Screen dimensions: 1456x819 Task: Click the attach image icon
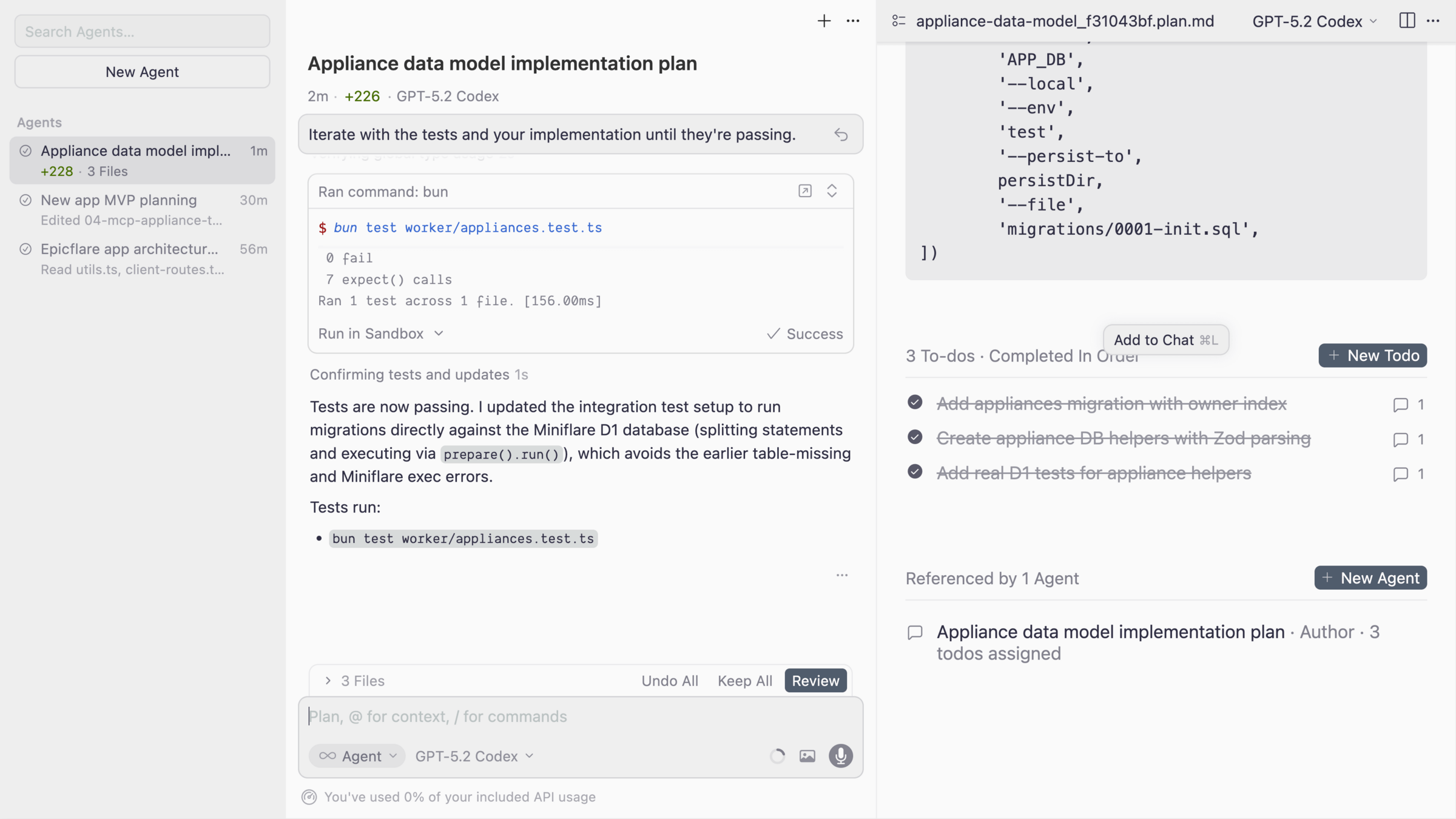click(x=807, y=756)
